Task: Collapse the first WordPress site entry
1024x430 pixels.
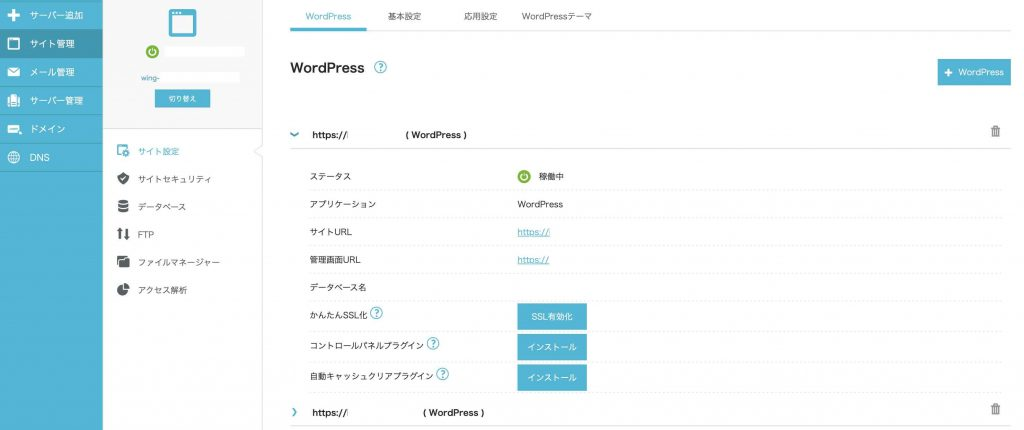Action: pyautogui.click(x=295, y=134)
